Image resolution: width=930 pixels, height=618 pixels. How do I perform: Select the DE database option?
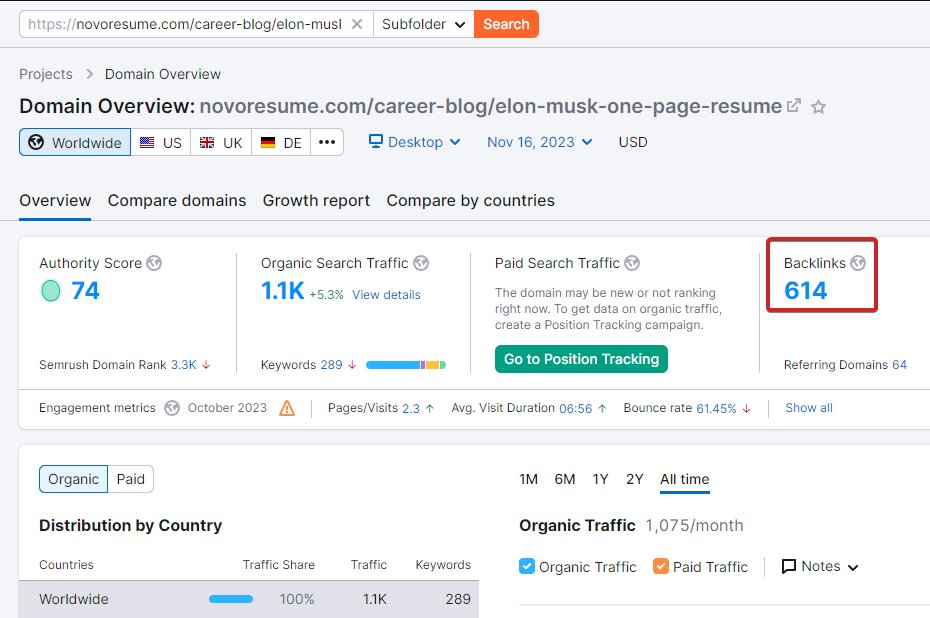(x=281, y=142)
